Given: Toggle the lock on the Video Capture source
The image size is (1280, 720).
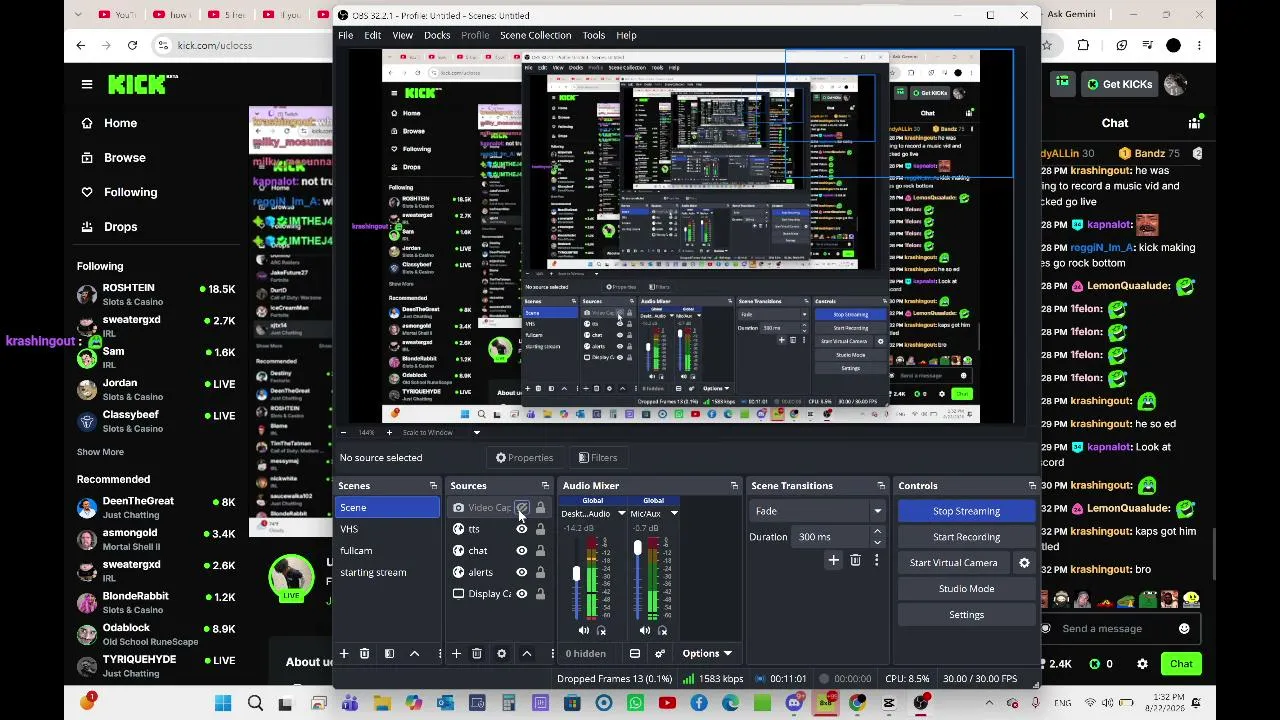Looking at the screenshot, I should pyautogui.click(x=540, y=508).
